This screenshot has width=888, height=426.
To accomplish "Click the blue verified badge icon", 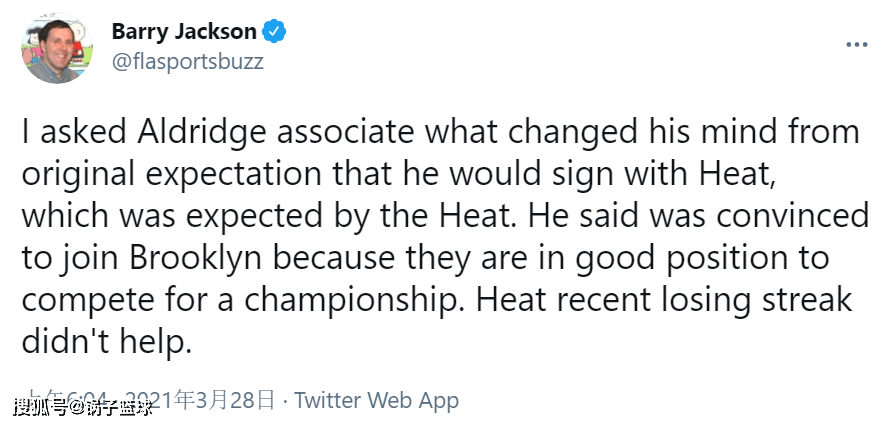I will pyautogui.click(x=275, y=32).
